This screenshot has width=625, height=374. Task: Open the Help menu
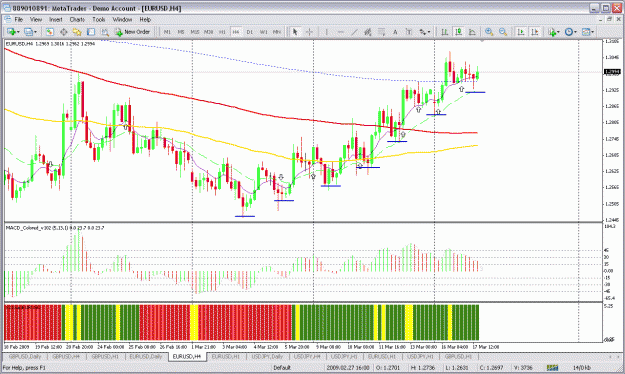(145, 19)
